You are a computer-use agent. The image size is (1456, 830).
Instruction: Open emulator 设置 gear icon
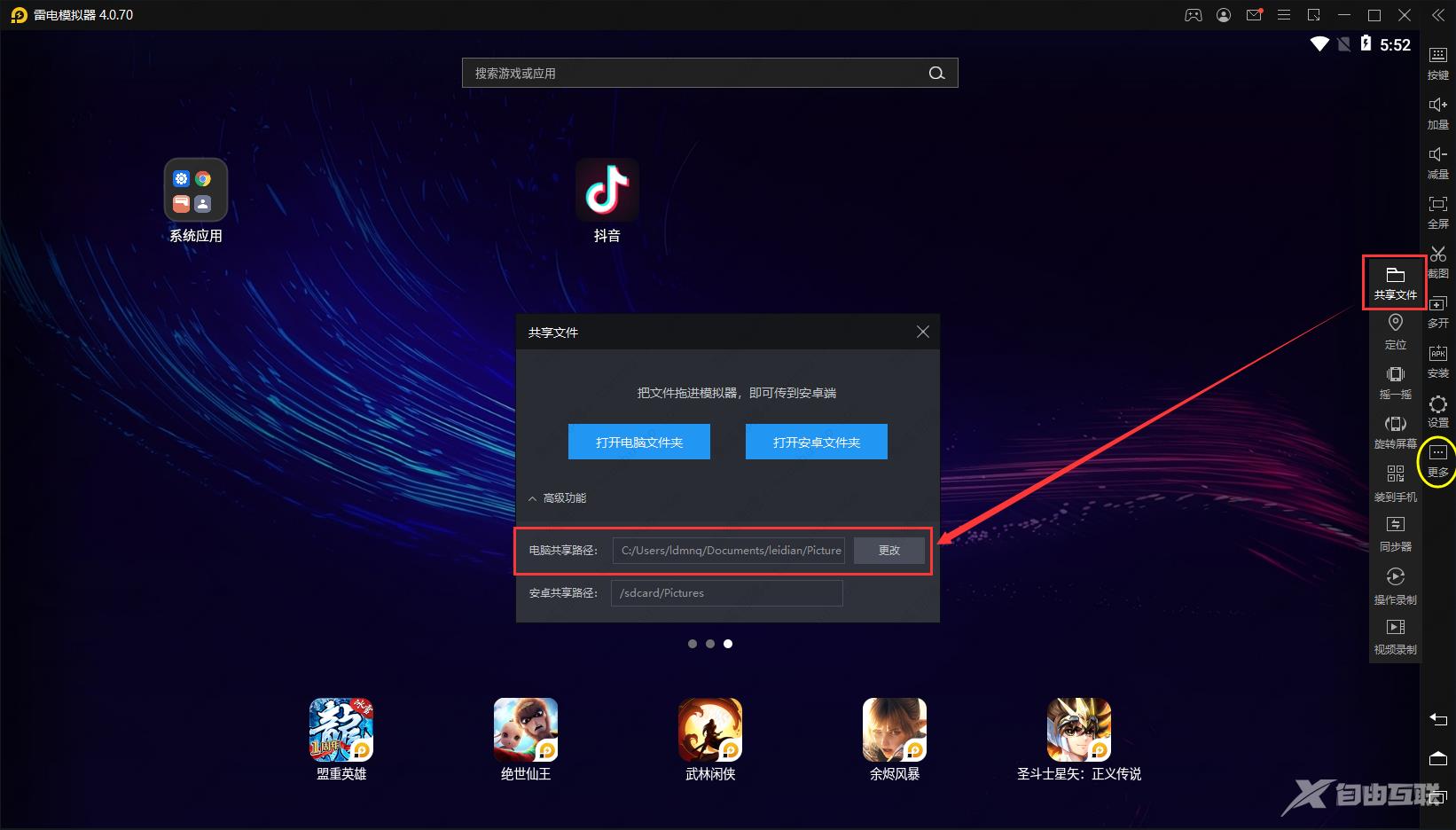[x=1438, y=411]
